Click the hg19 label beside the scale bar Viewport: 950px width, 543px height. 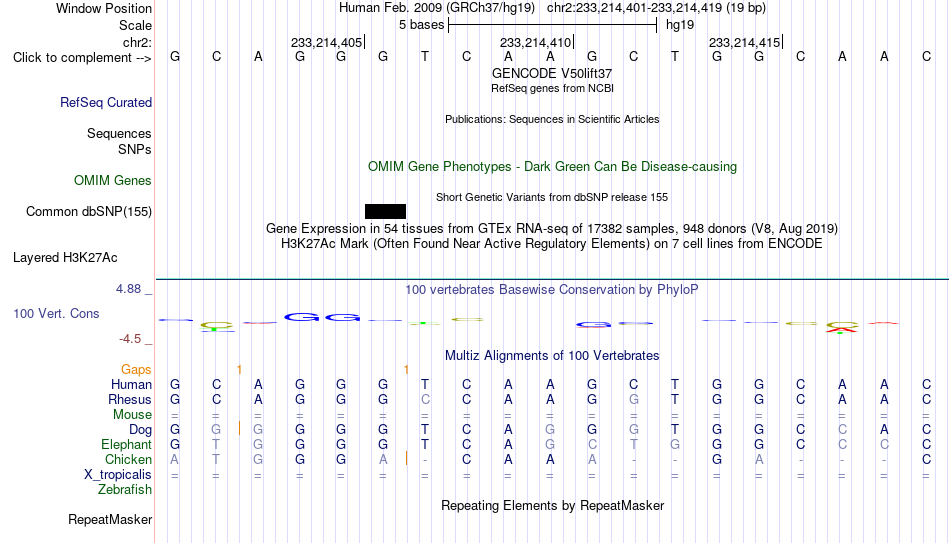680,25
